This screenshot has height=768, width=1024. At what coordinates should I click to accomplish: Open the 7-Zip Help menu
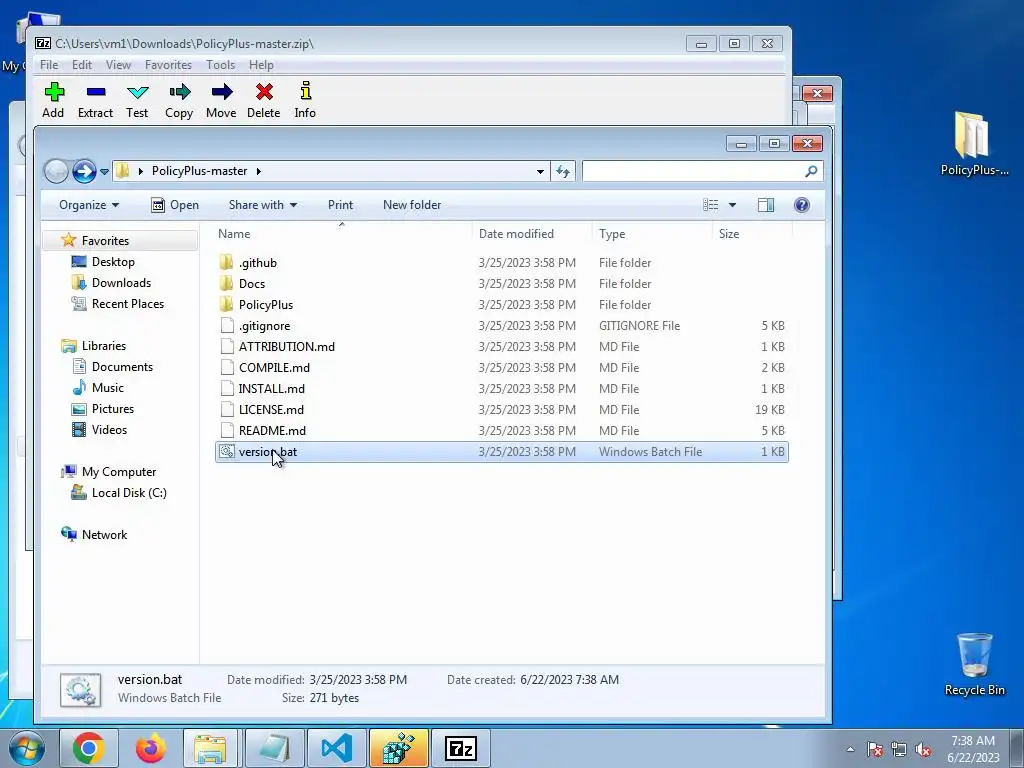pyautogui.click(x=261, y=65)
